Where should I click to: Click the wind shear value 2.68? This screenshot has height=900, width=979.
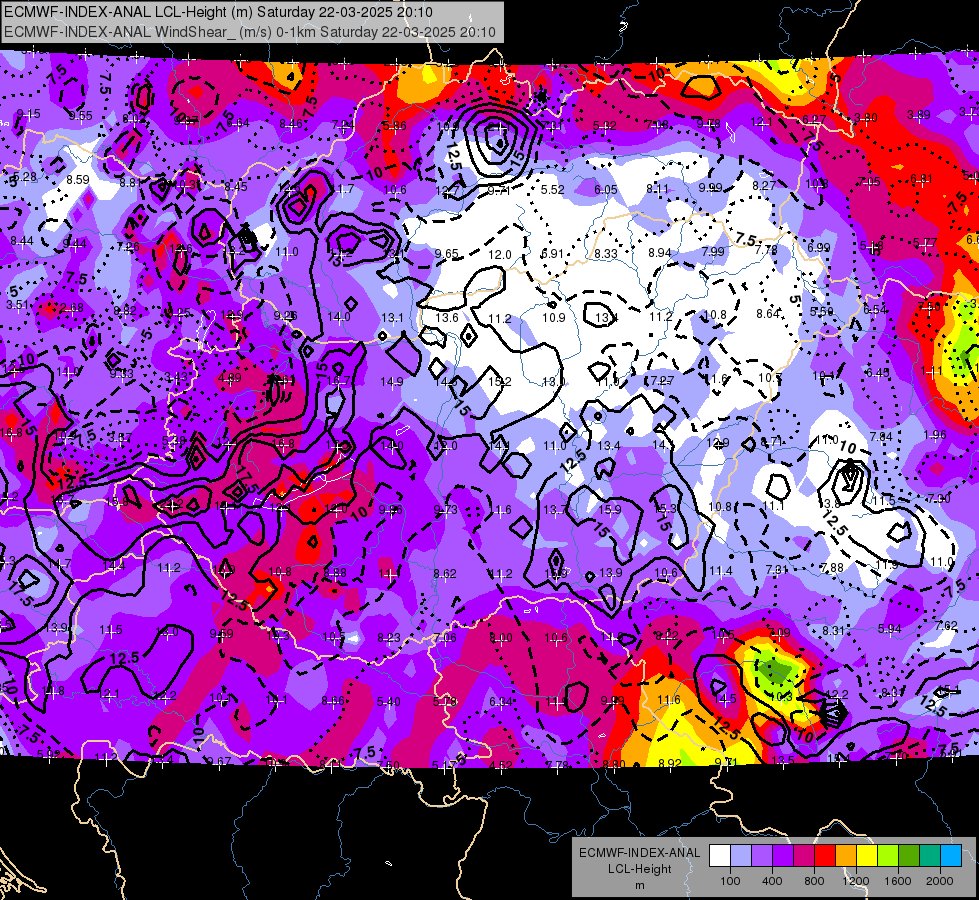72,307
